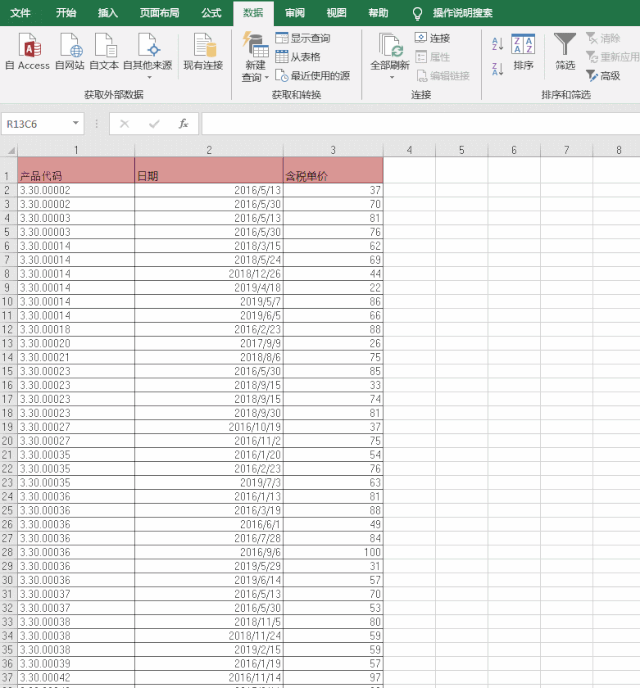Screen dimensions: 640x688
Task: Click the insert function fx button
Action: pyautogui.click(x=183, y=124)
